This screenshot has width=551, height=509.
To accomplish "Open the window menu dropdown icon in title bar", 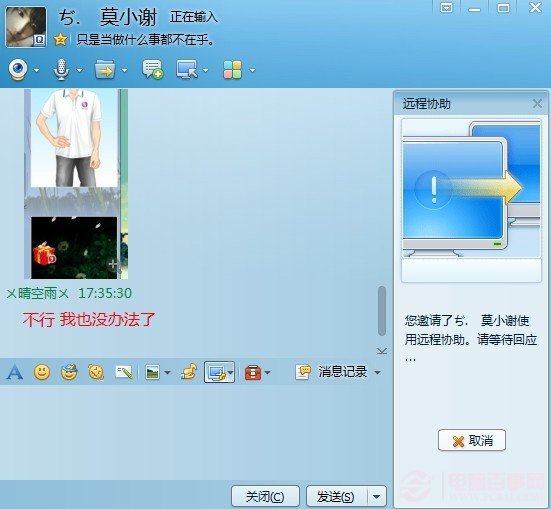I will [x=446, y=8].
